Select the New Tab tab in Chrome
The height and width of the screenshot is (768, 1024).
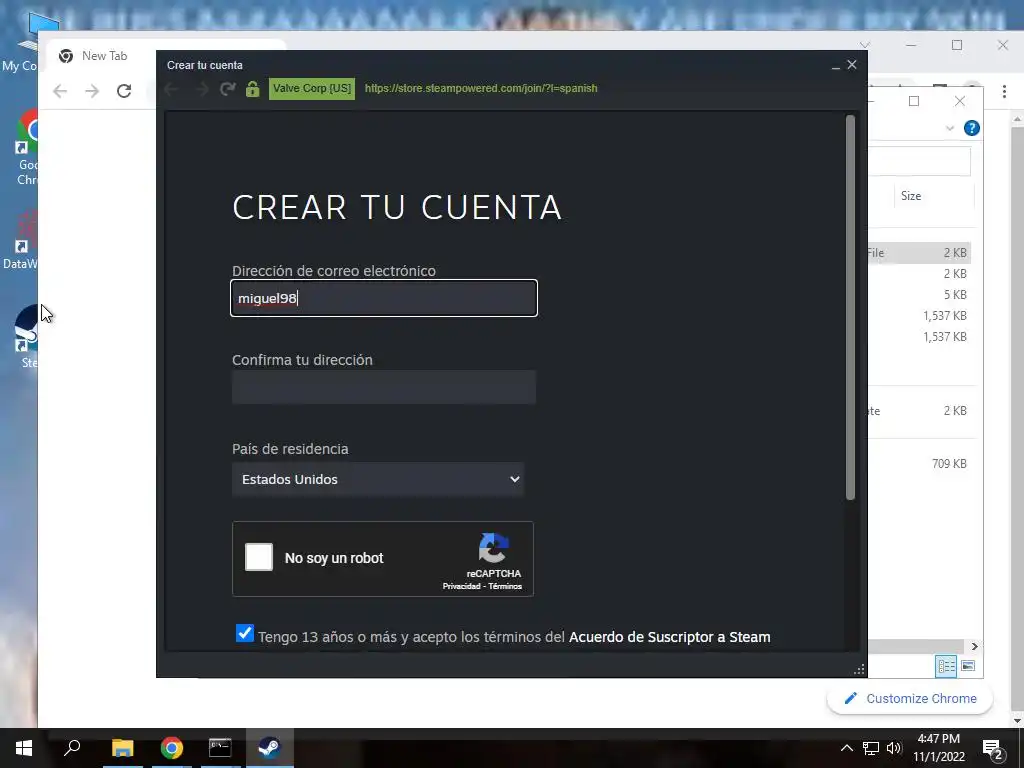click(104, 56)
